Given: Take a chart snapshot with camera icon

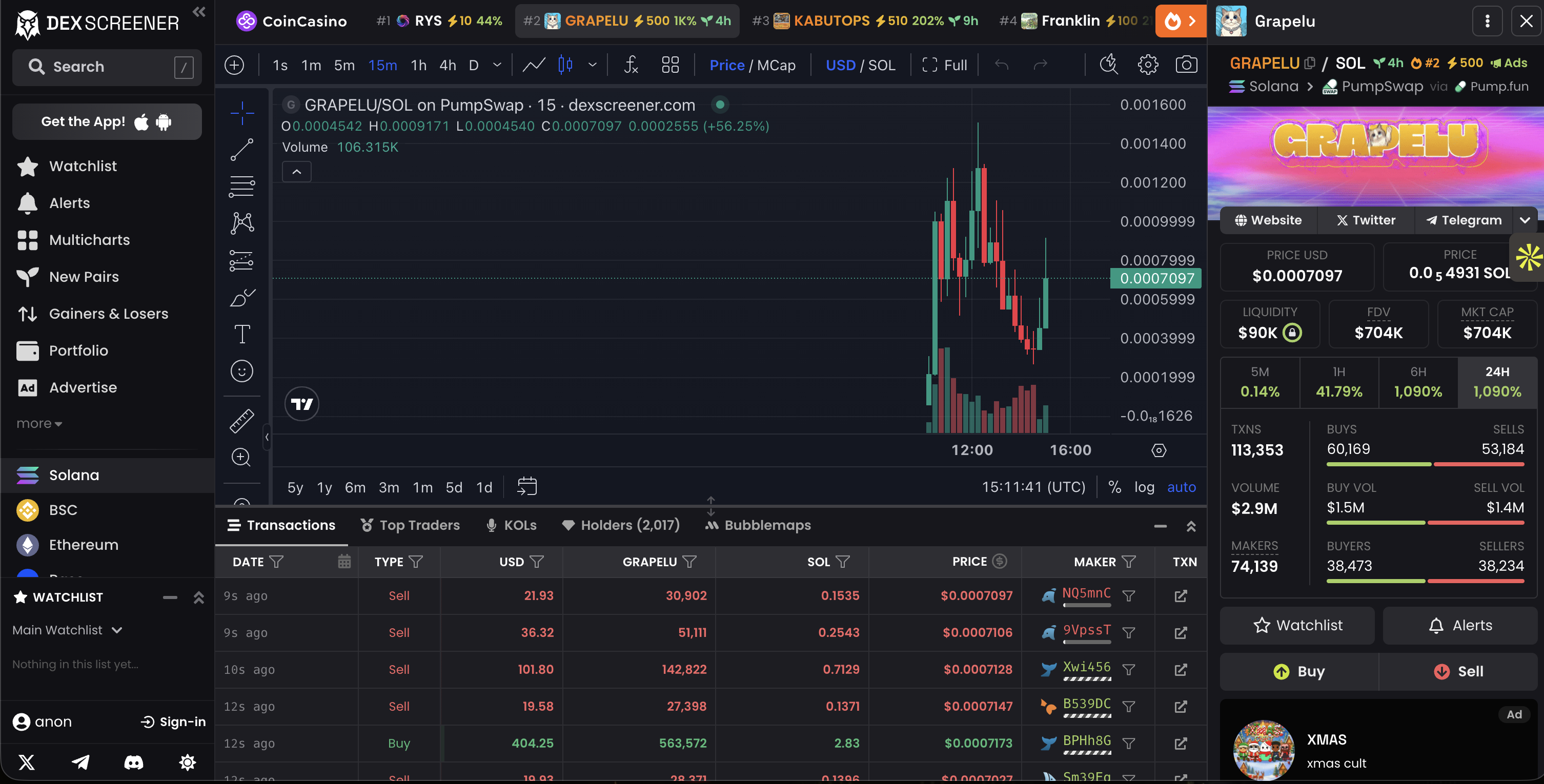Looking at the screenshot, I should tap(1186, 65).
